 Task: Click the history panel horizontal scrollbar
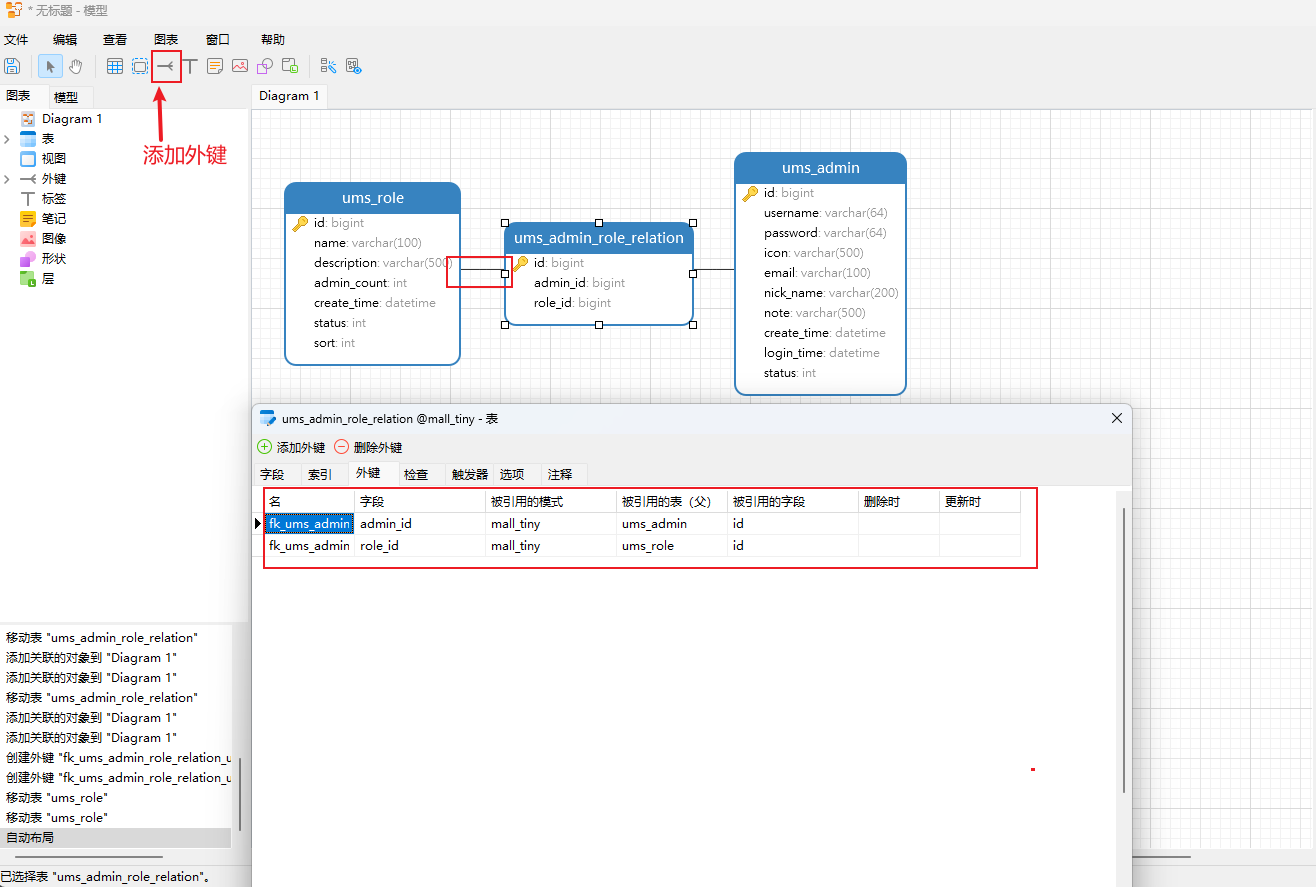89,857
